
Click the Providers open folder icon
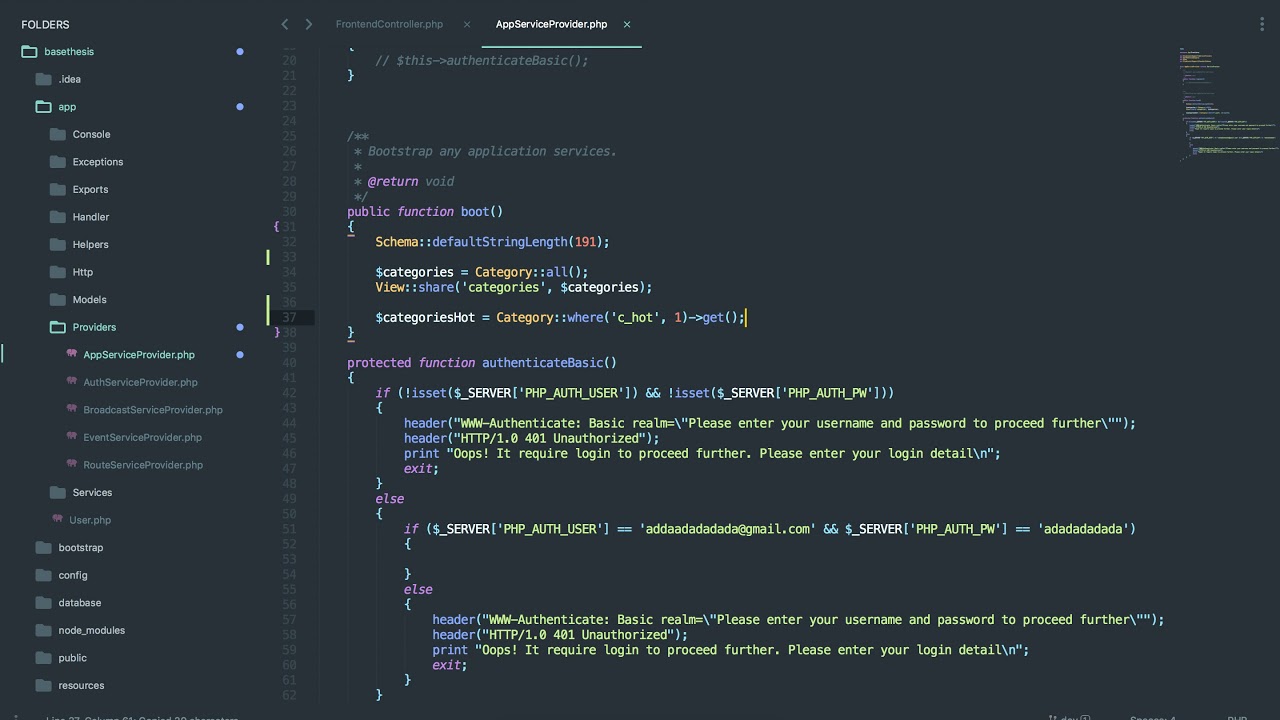pos(57,326)
